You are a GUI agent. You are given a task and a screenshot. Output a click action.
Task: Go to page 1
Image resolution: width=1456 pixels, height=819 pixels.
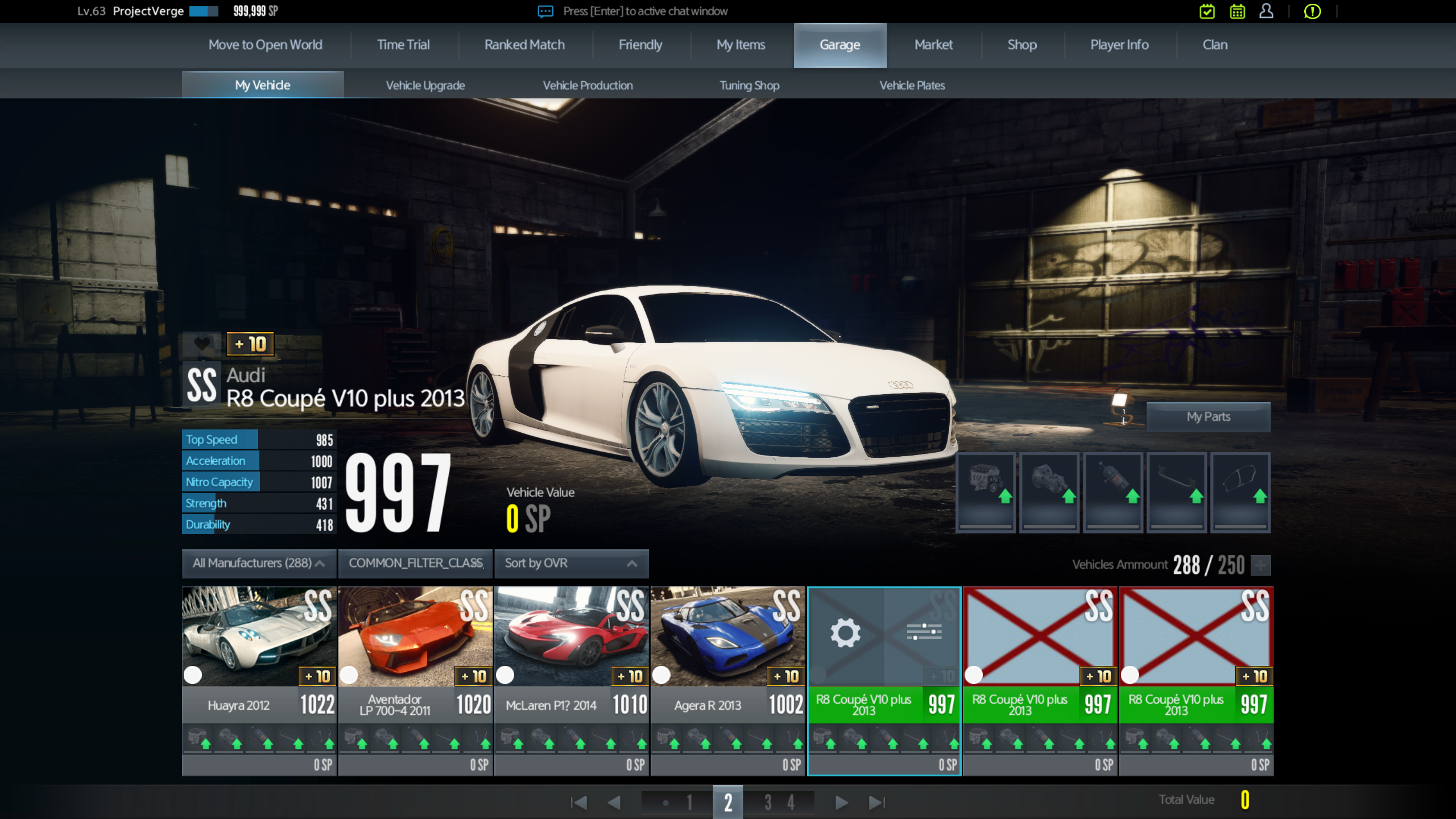[689, 803]
